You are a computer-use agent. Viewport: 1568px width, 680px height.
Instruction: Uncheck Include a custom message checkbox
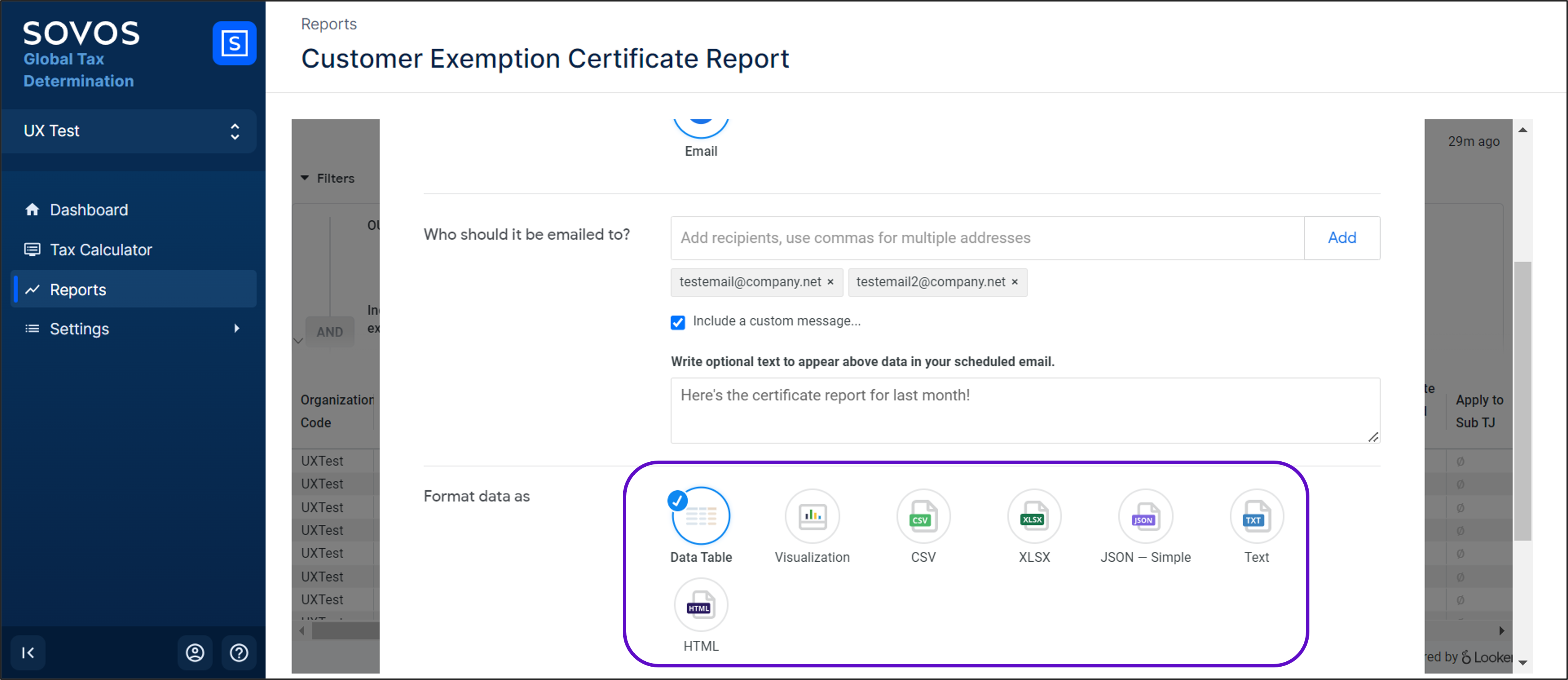point(677,322)
